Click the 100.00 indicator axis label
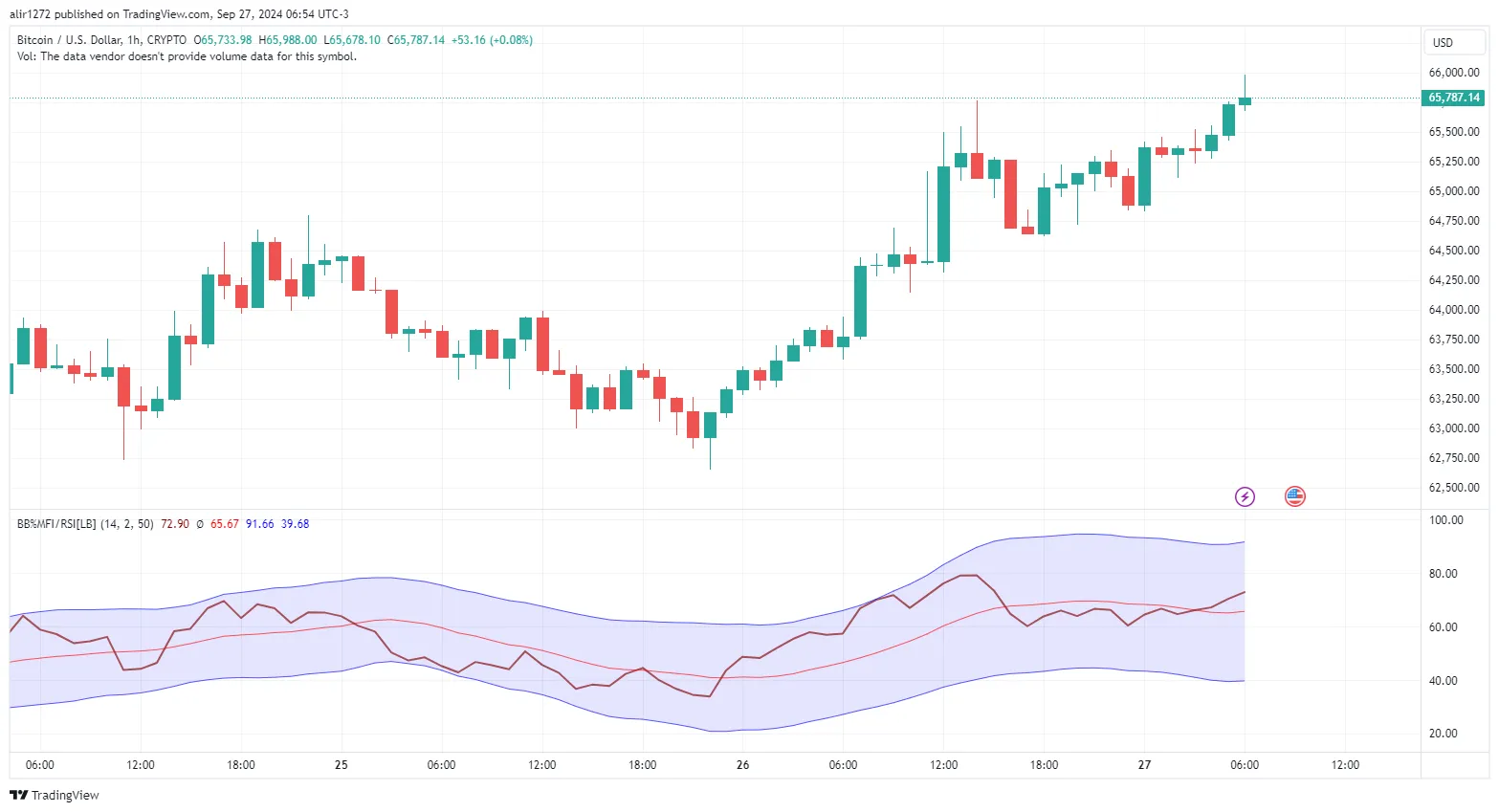The image size is (1499, 812). (1446, 520)
